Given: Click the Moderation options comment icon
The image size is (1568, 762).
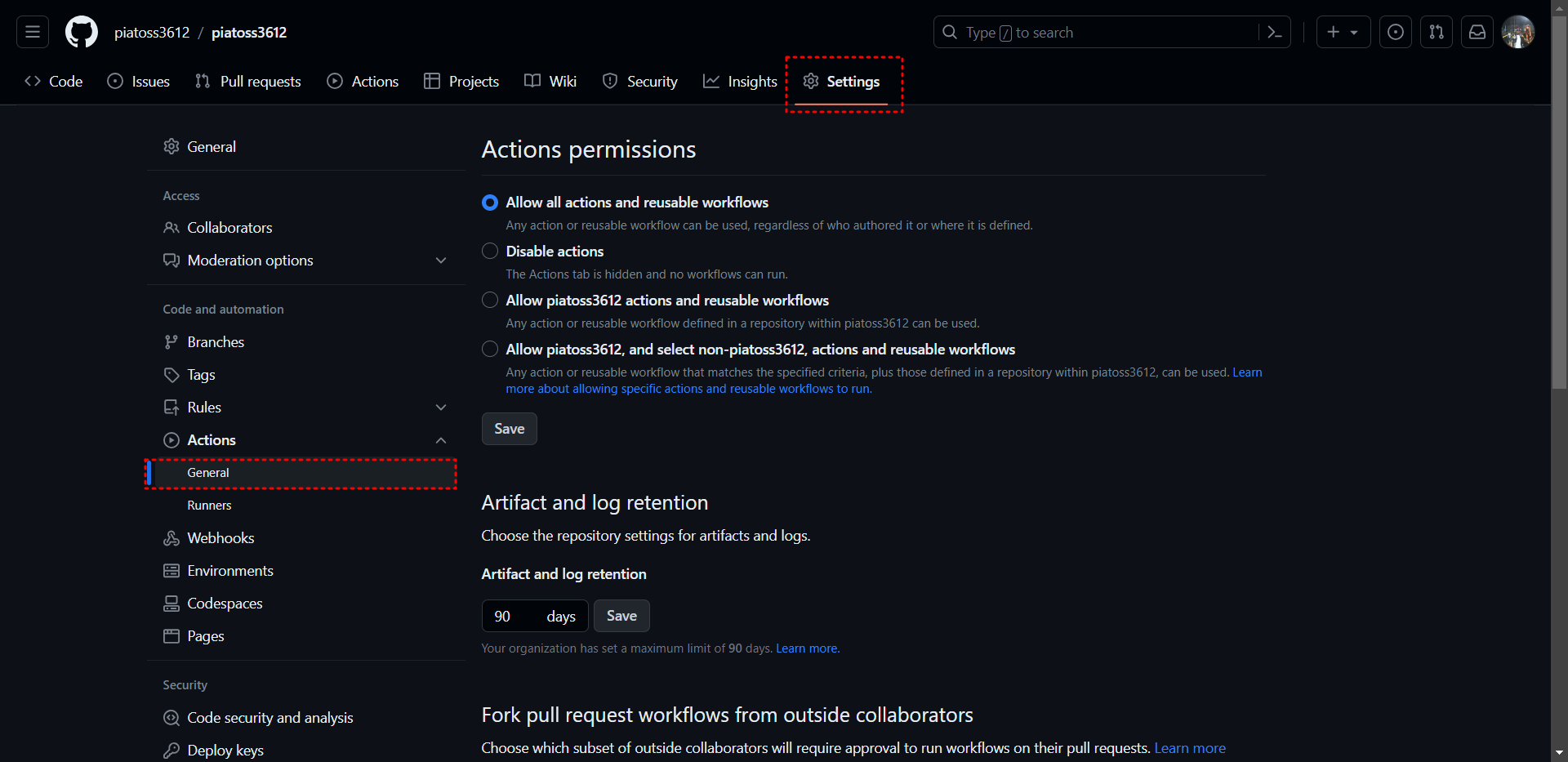Looking at the screenshot, I should (171, 261).
